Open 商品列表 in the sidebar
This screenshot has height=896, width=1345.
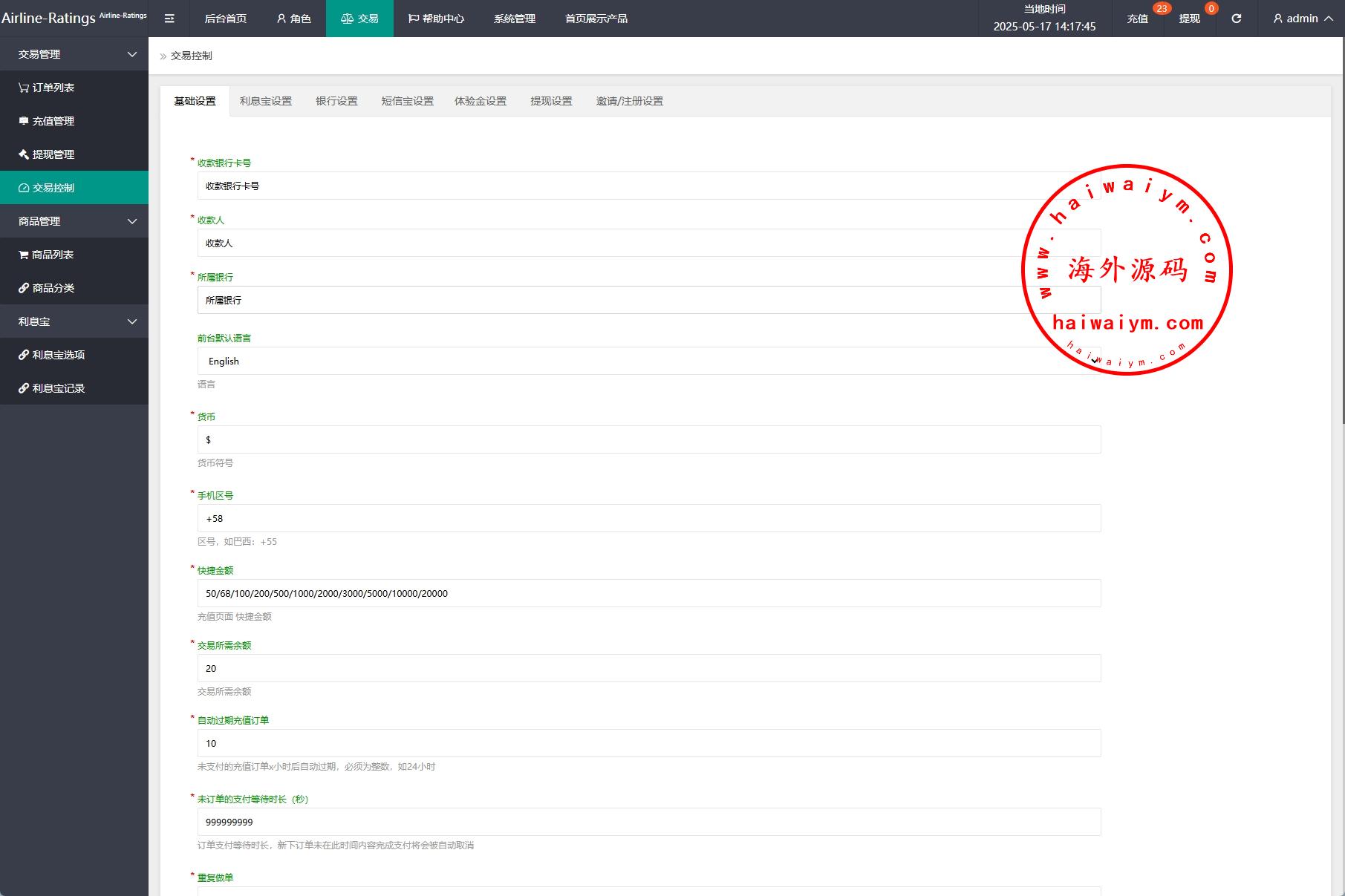point(47,255)
